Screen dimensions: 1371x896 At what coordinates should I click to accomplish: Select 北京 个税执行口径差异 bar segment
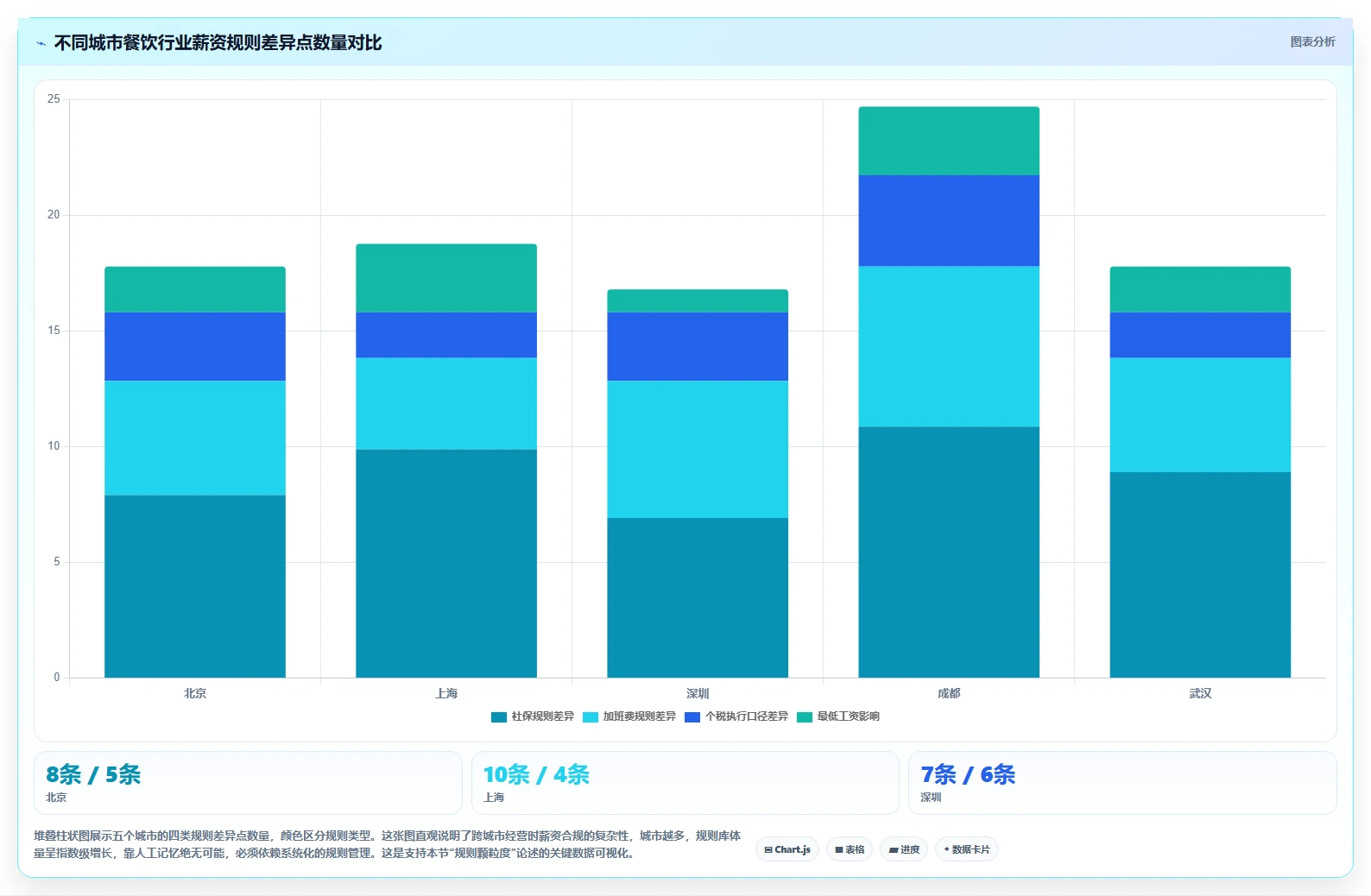pos(195,346)
